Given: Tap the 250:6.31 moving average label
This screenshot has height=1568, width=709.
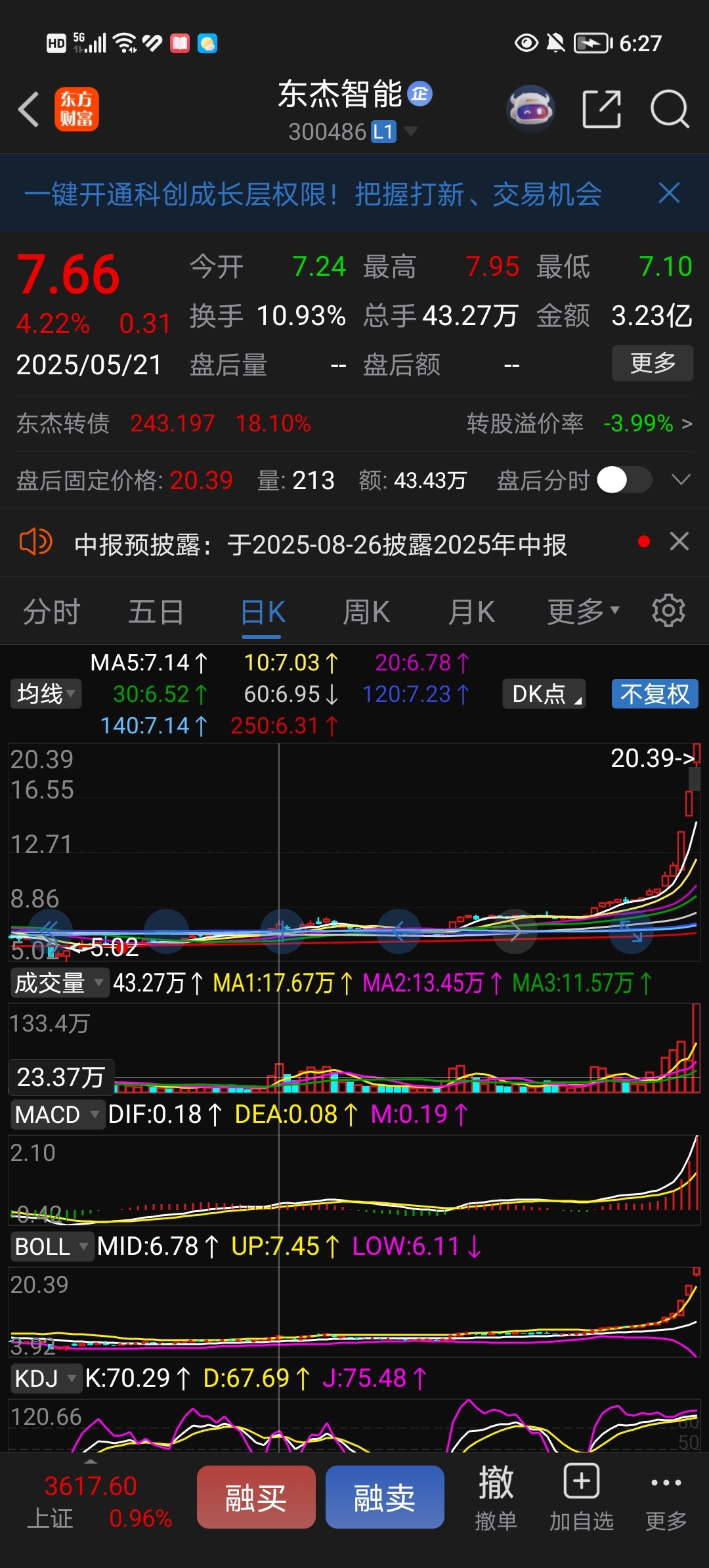Looking at the screenshot, I should 284,726.
